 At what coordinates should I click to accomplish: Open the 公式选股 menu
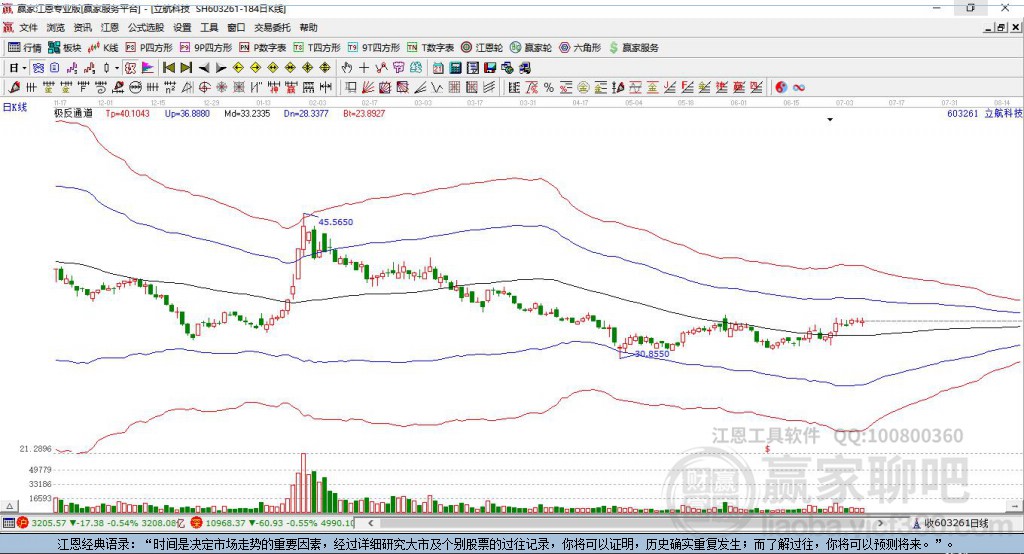[146, 27]
